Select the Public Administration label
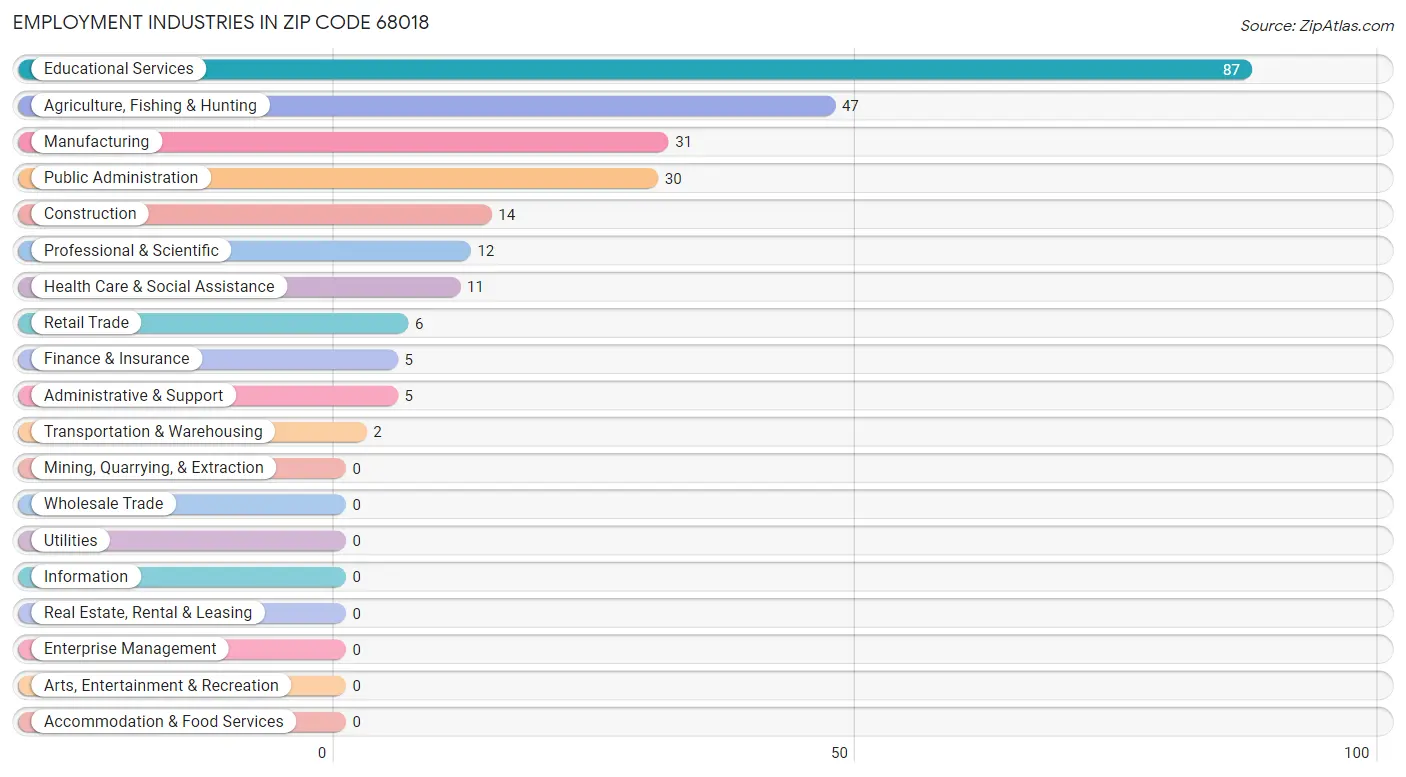Image resolution: width=1406 pixels, height=777 pixels. tap(121, 178)
